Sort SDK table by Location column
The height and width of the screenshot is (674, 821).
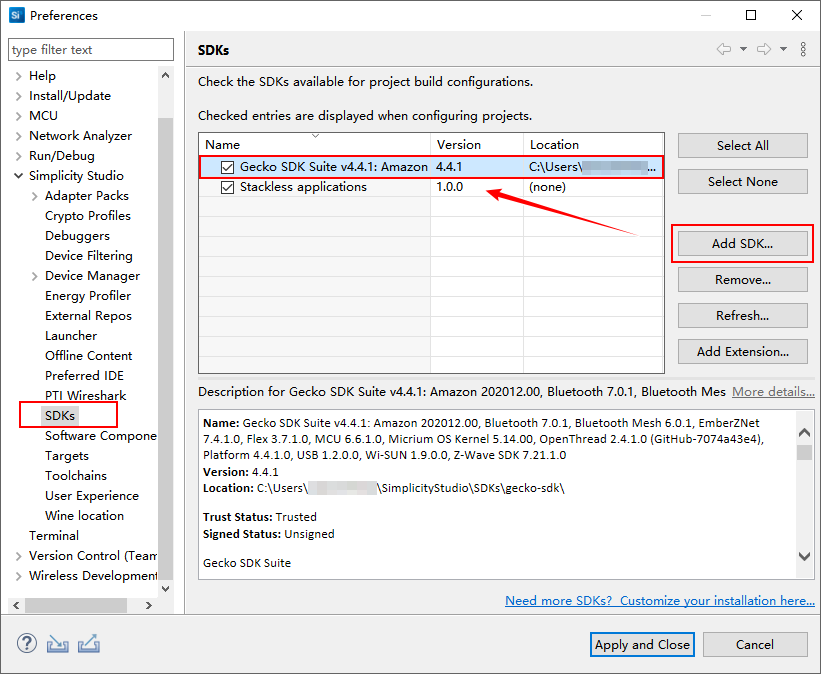point(594,145)
